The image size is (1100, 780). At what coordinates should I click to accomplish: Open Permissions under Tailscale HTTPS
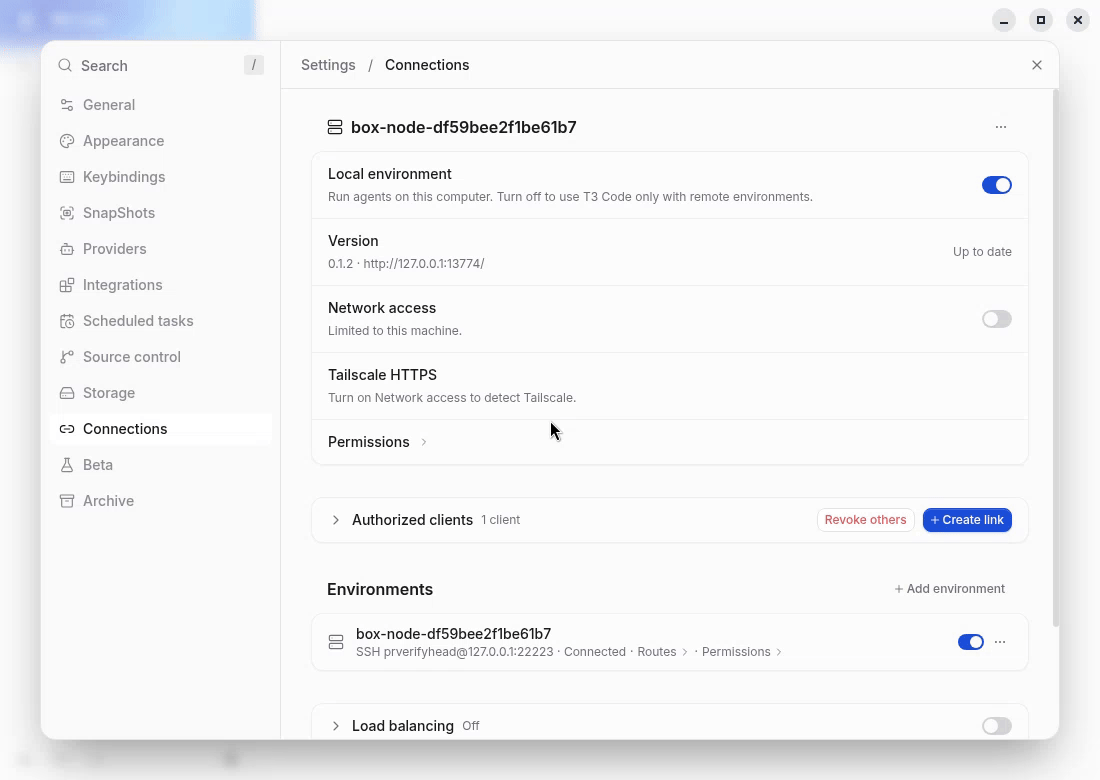tap(377, 442)
